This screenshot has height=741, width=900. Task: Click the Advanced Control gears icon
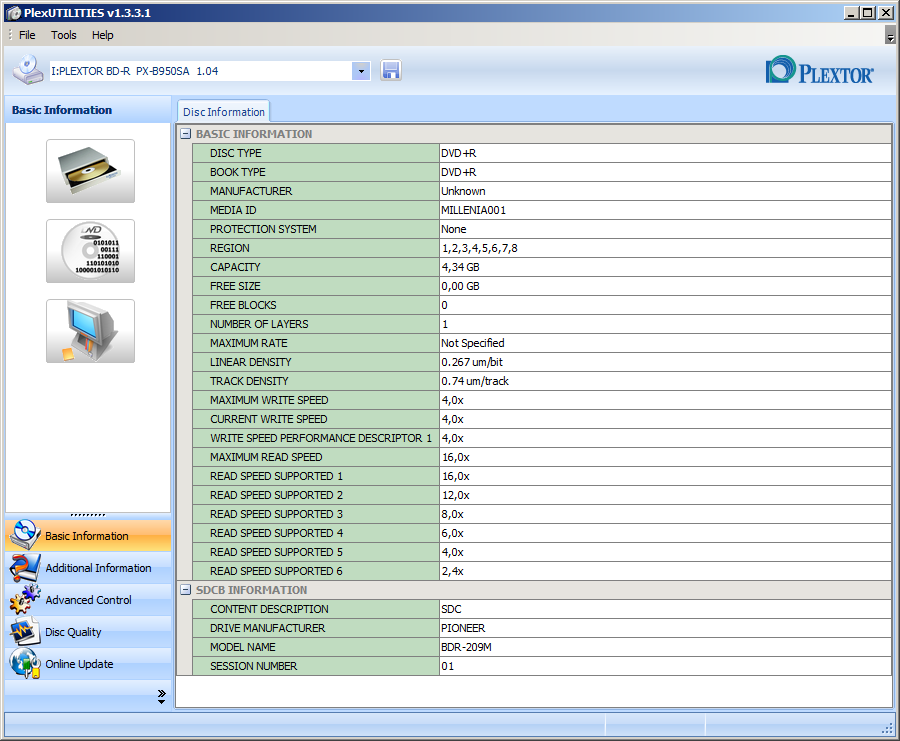click(25, 600)
